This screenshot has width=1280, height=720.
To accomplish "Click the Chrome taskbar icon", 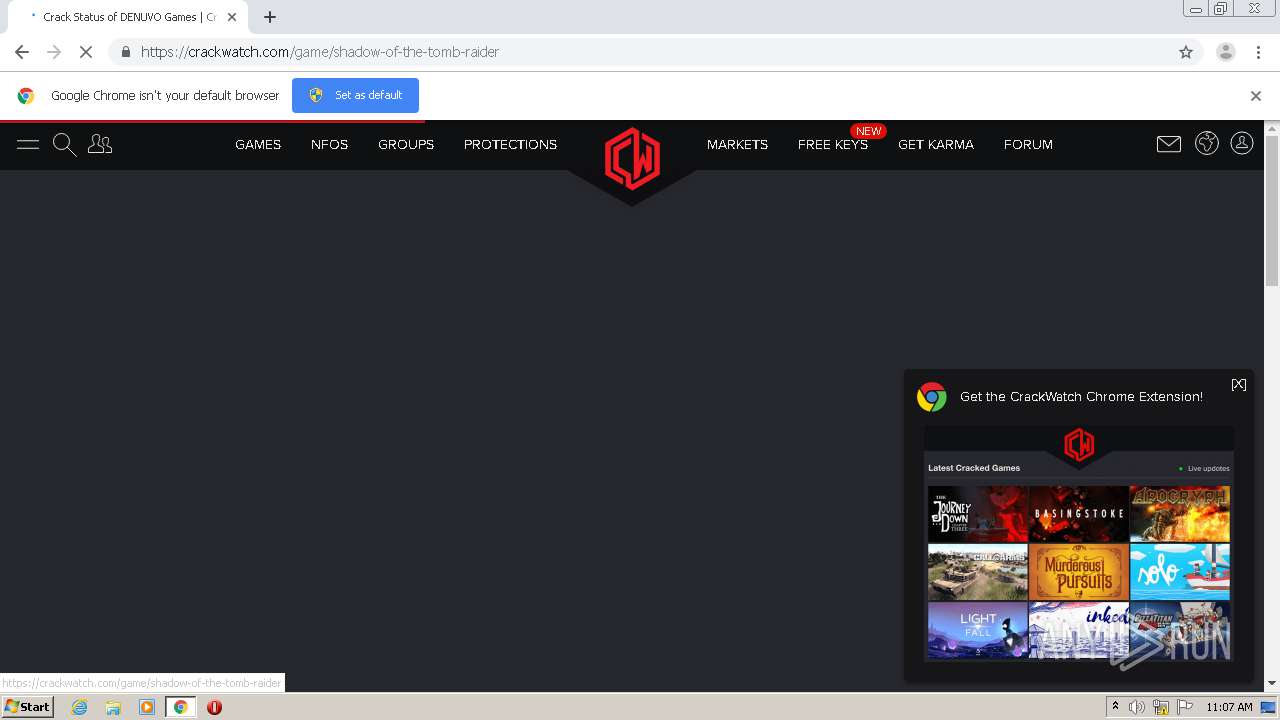I will click(x=181, y=707).
